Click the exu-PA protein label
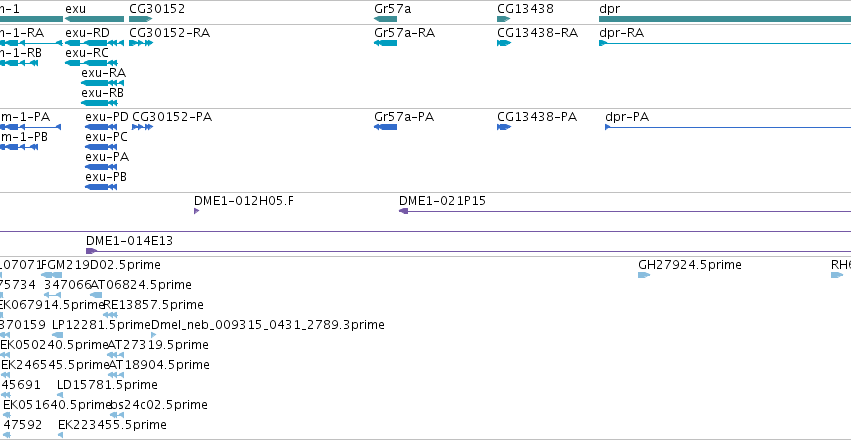Image resolution: width=851 pixels, height=440 pixels. [107, 157]
